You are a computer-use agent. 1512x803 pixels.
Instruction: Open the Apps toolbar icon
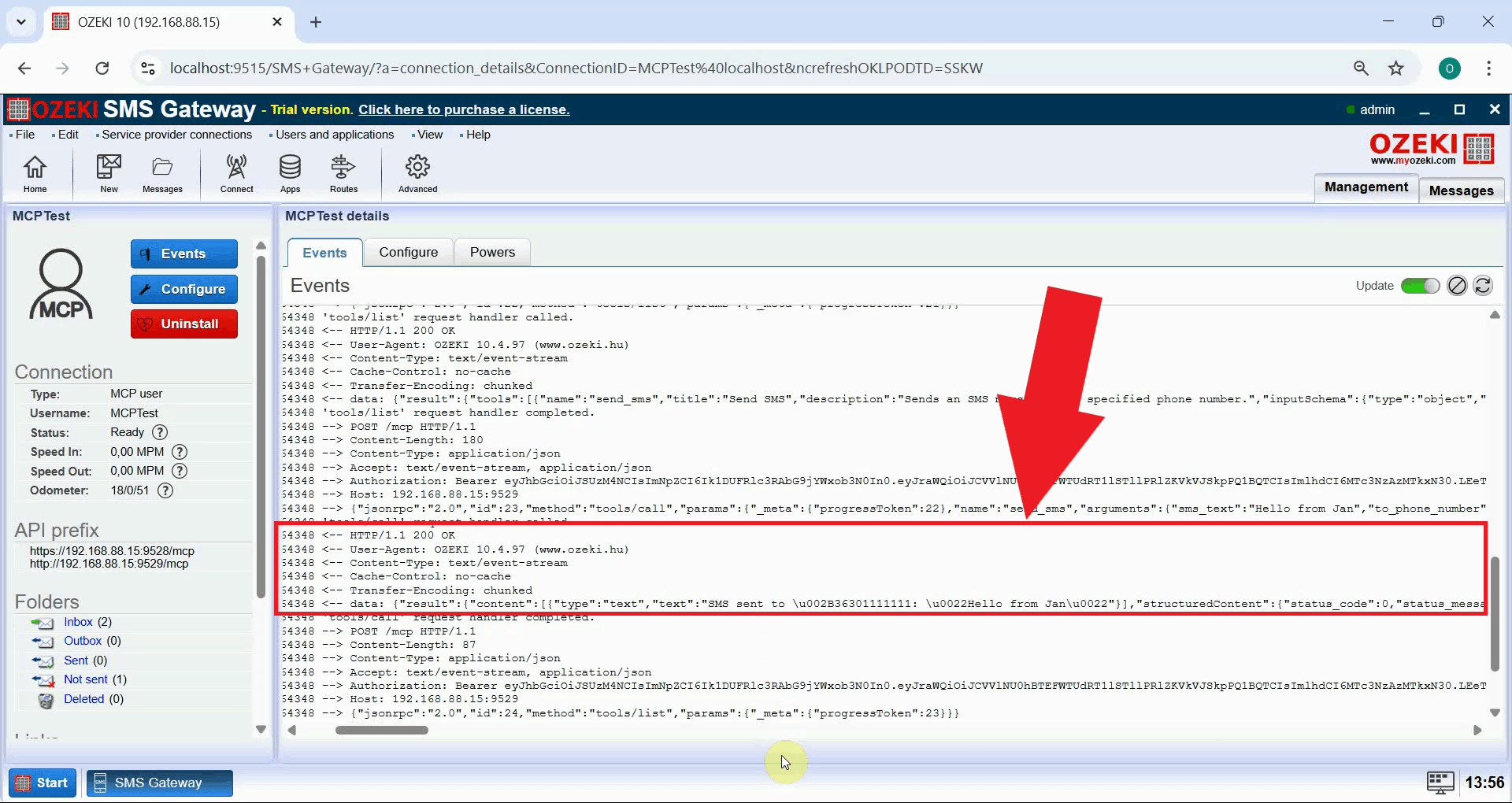click(x=290, y=174)
